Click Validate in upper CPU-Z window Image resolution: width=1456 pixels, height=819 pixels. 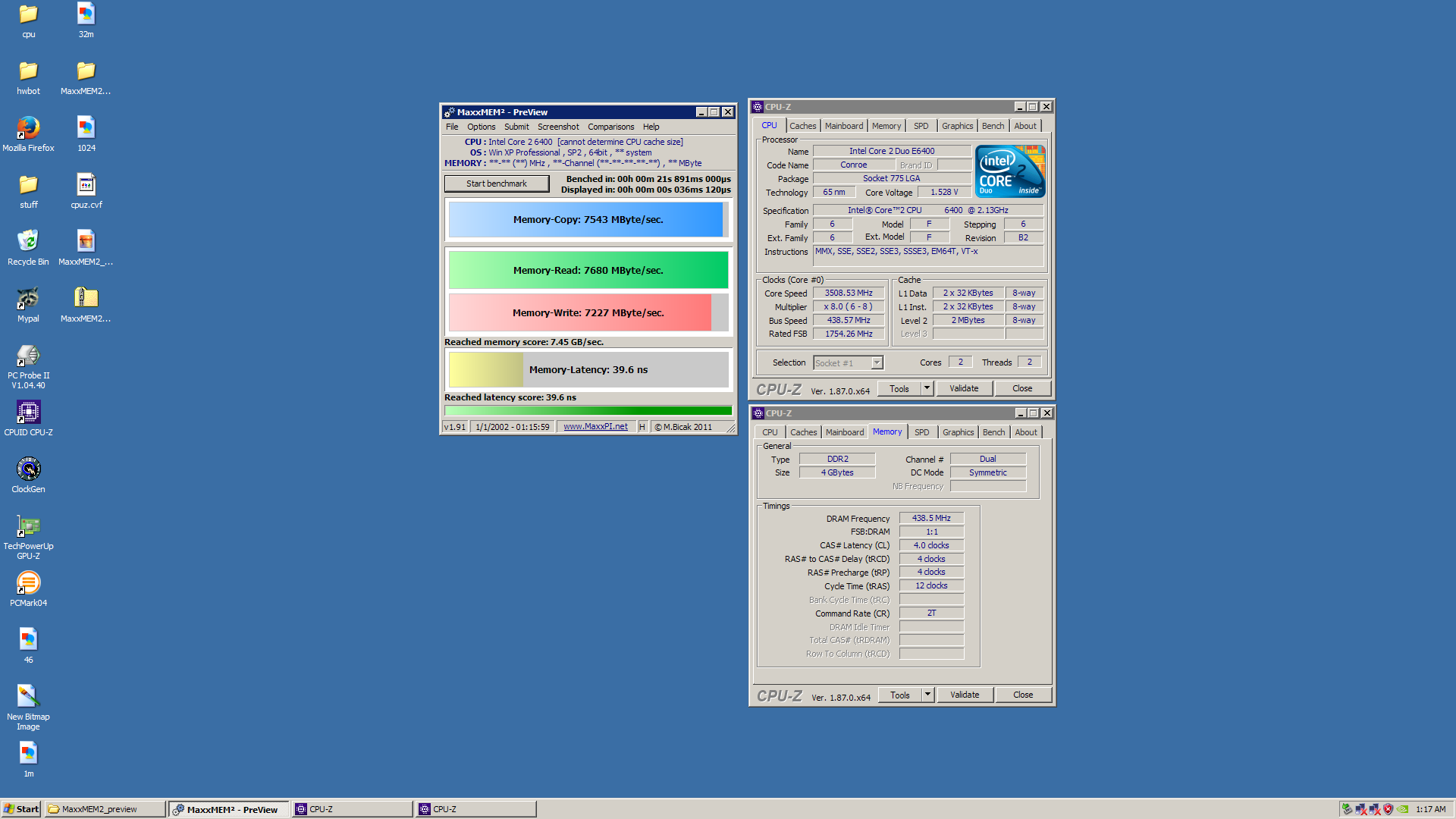pyautogui.click(x=964, y=388)
